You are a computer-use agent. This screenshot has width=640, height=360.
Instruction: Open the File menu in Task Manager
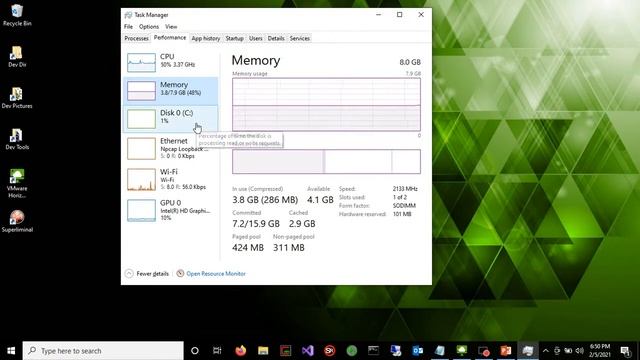128,27
